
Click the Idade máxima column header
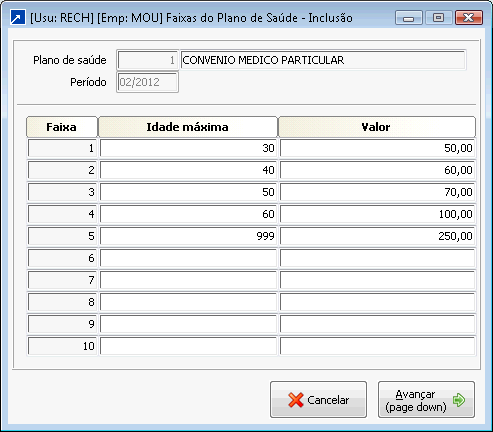pyautogui.click(x=188, y=127)
